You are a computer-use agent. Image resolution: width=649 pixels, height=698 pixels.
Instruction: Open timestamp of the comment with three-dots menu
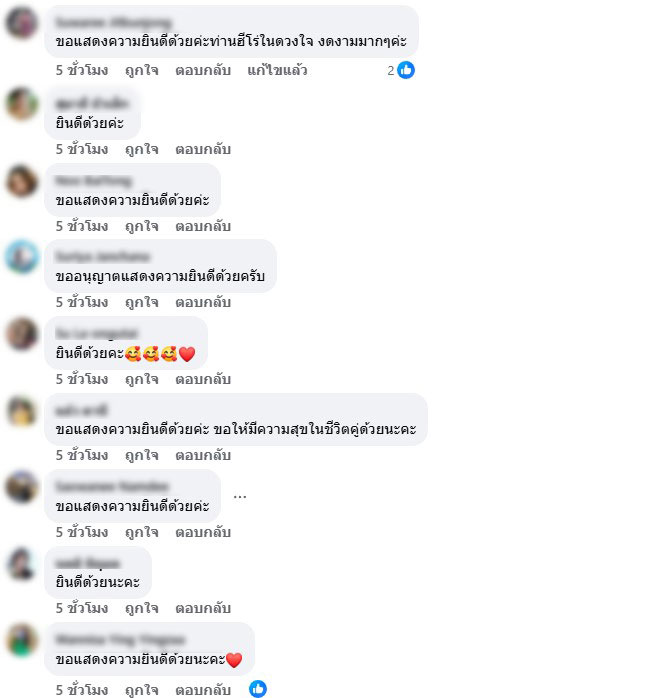pyautogui.click(x=82, y=532)
